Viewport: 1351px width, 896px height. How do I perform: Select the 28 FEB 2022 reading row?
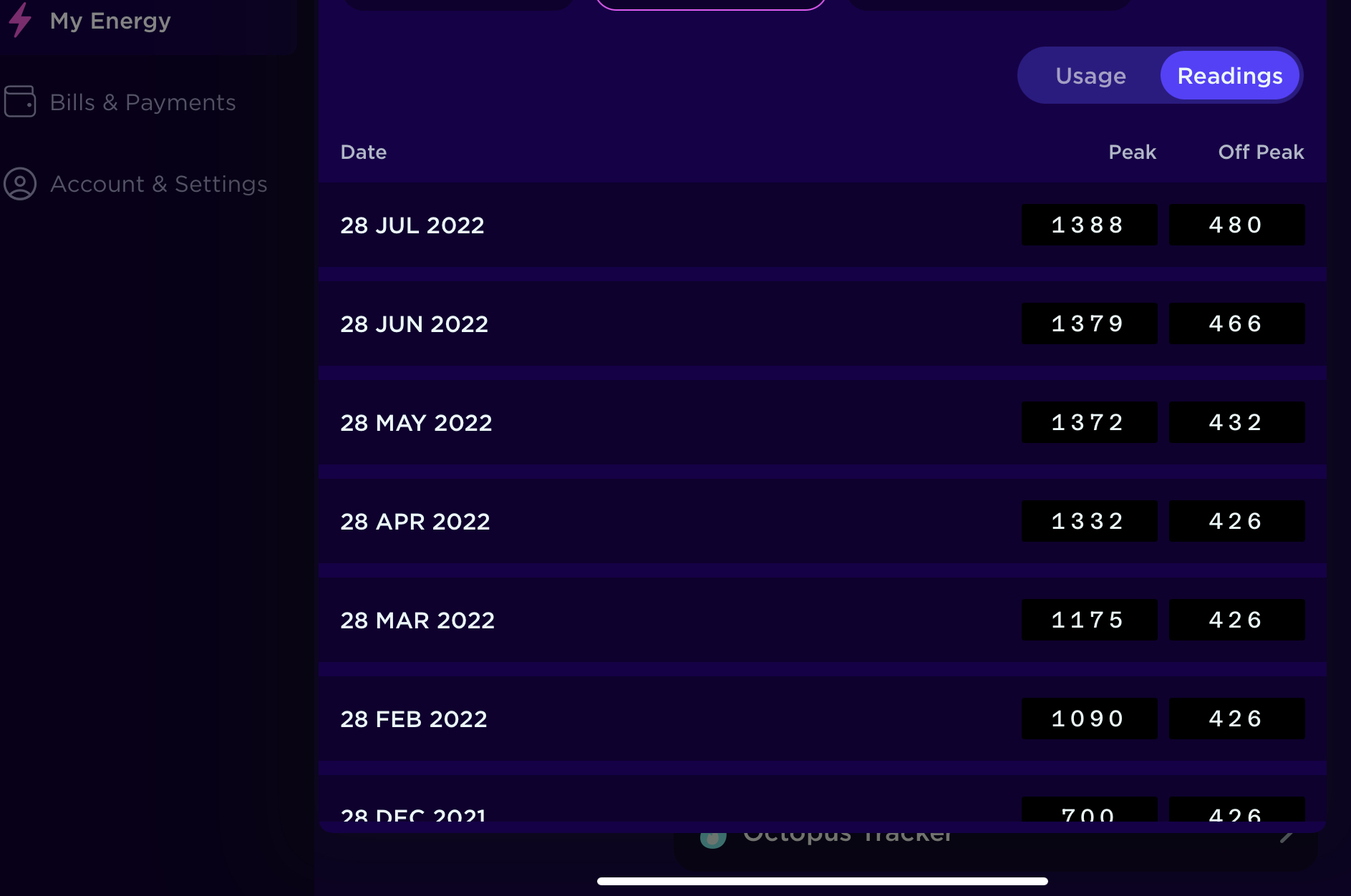(x=822, y=719)
